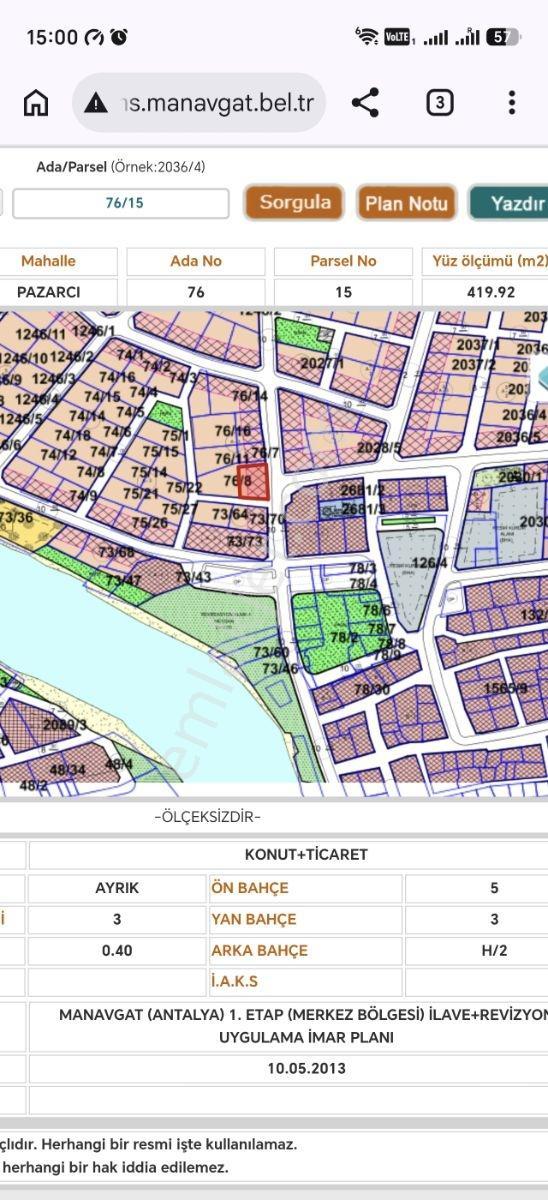The height and width of the screenshot is (1200, 548).
Task: Click parcel 2036/4 on the map
Action: 523,414
